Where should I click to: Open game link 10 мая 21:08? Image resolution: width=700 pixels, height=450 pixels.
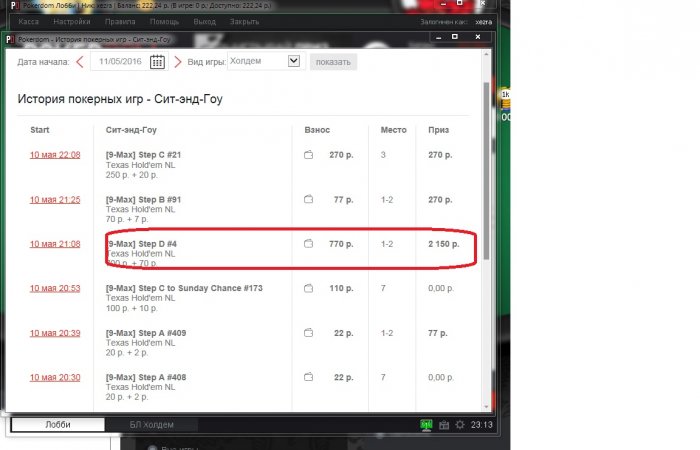(55, 244)
